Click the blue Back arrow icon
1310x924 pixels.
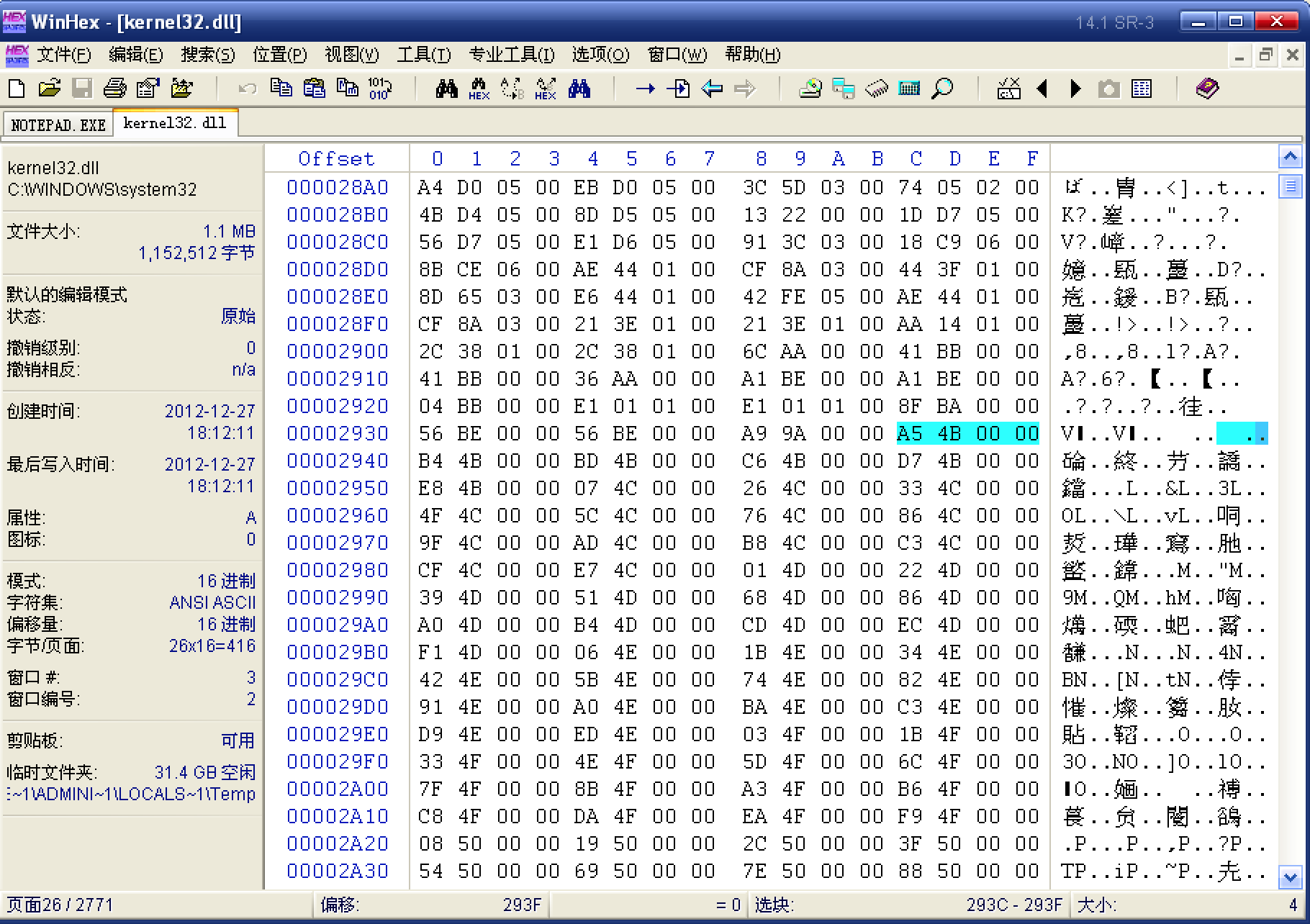(x=712, y=89)
